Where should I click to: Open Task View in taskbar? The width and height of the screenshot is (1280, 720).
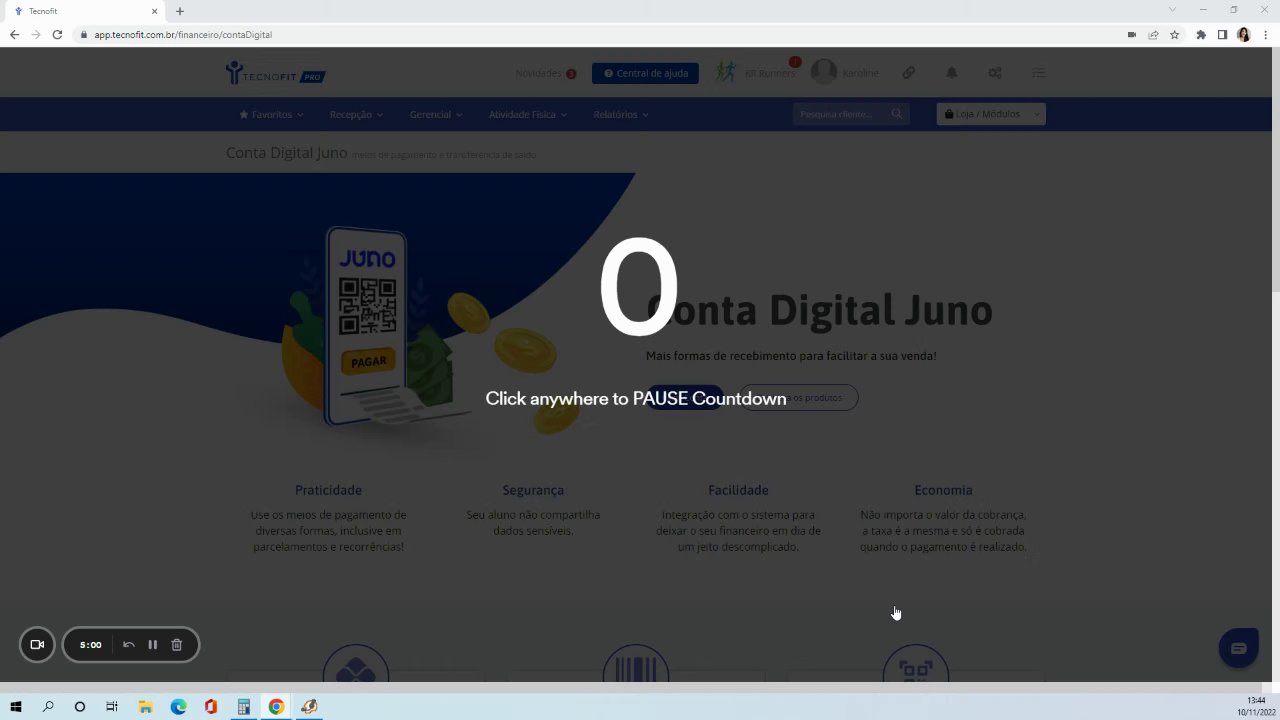112,707
